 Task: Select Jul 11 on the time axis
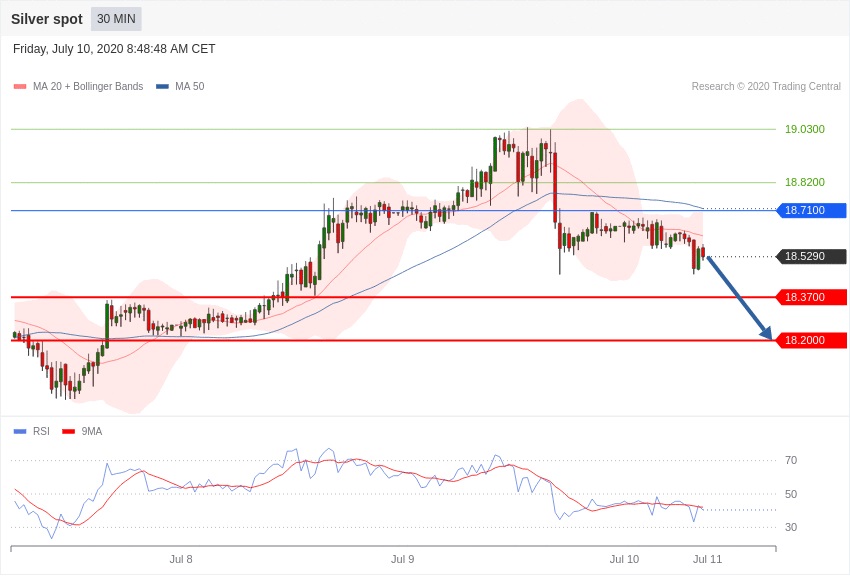pos(707,559)
